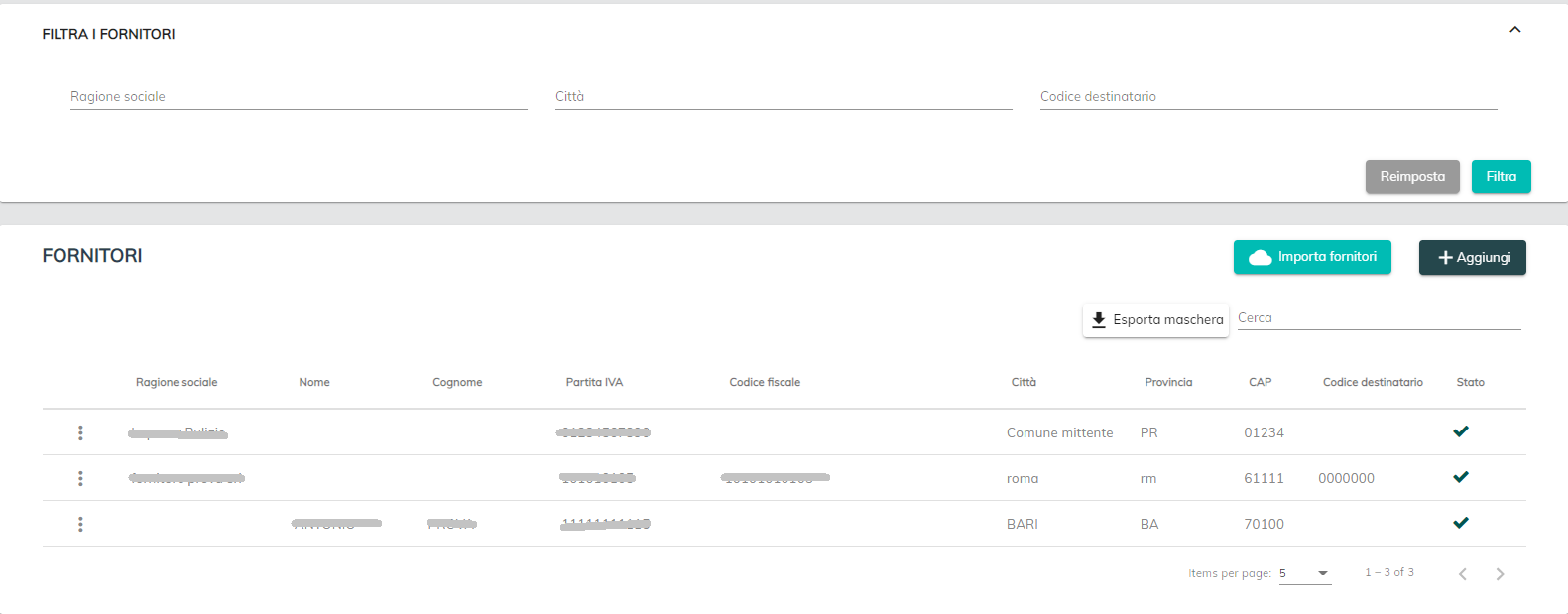Image resolution: width=1568 pixels, height=614 pixels.
Task: Select the rm province cell
Action: click(x=1148, y=478)
